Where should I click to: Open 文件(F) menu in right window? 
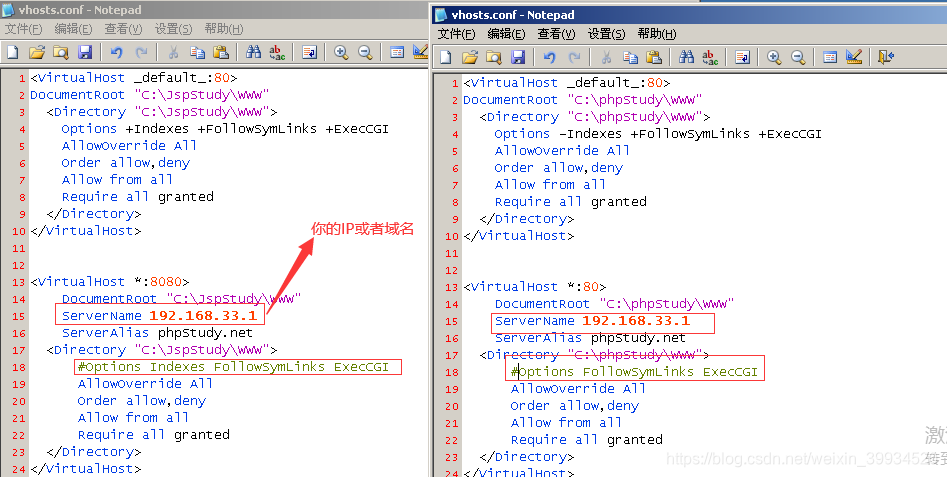pos(457,34)
